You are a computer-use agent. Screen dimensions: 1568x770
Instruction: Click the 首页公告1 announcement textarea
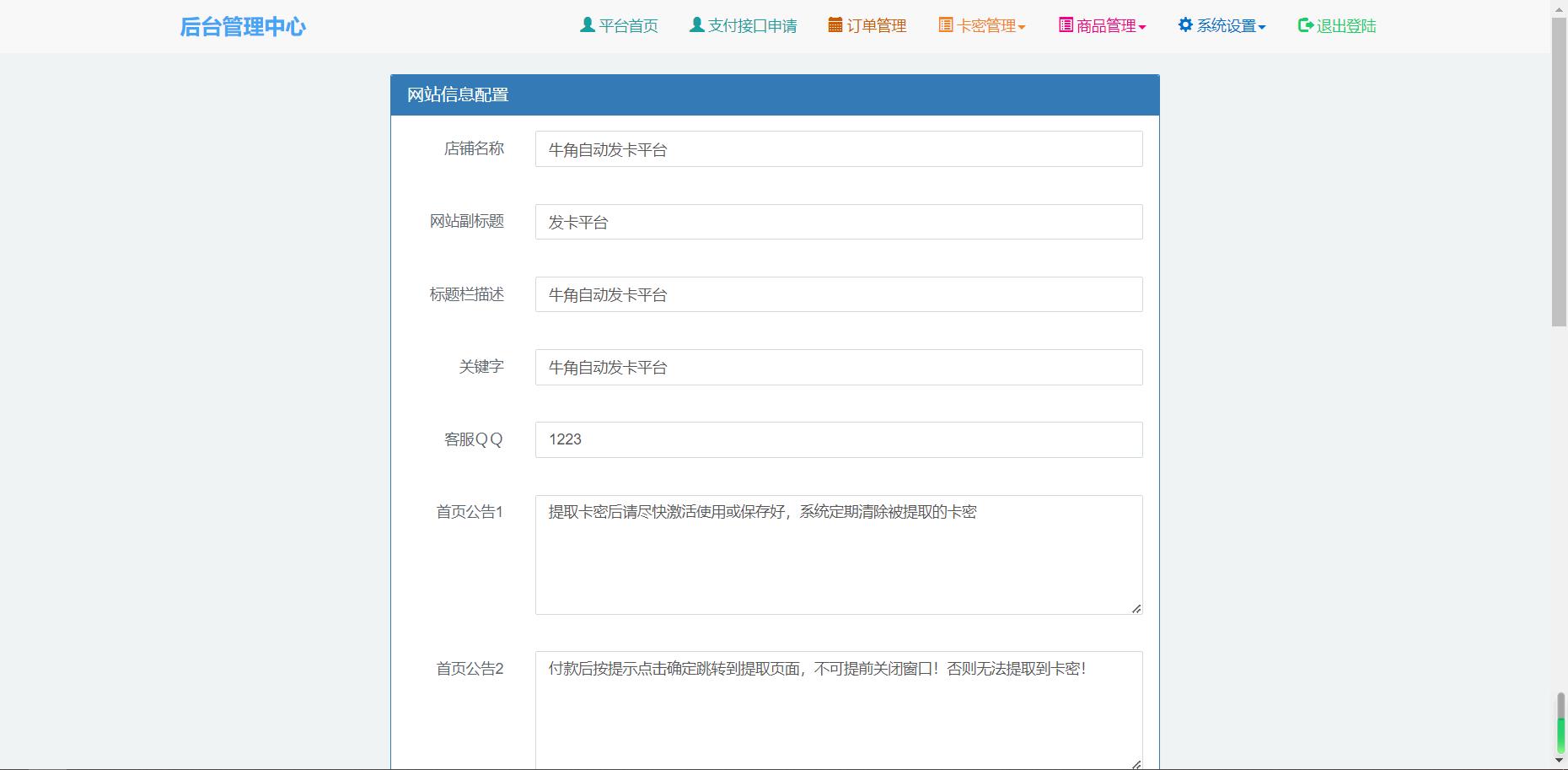pos(838,554)
